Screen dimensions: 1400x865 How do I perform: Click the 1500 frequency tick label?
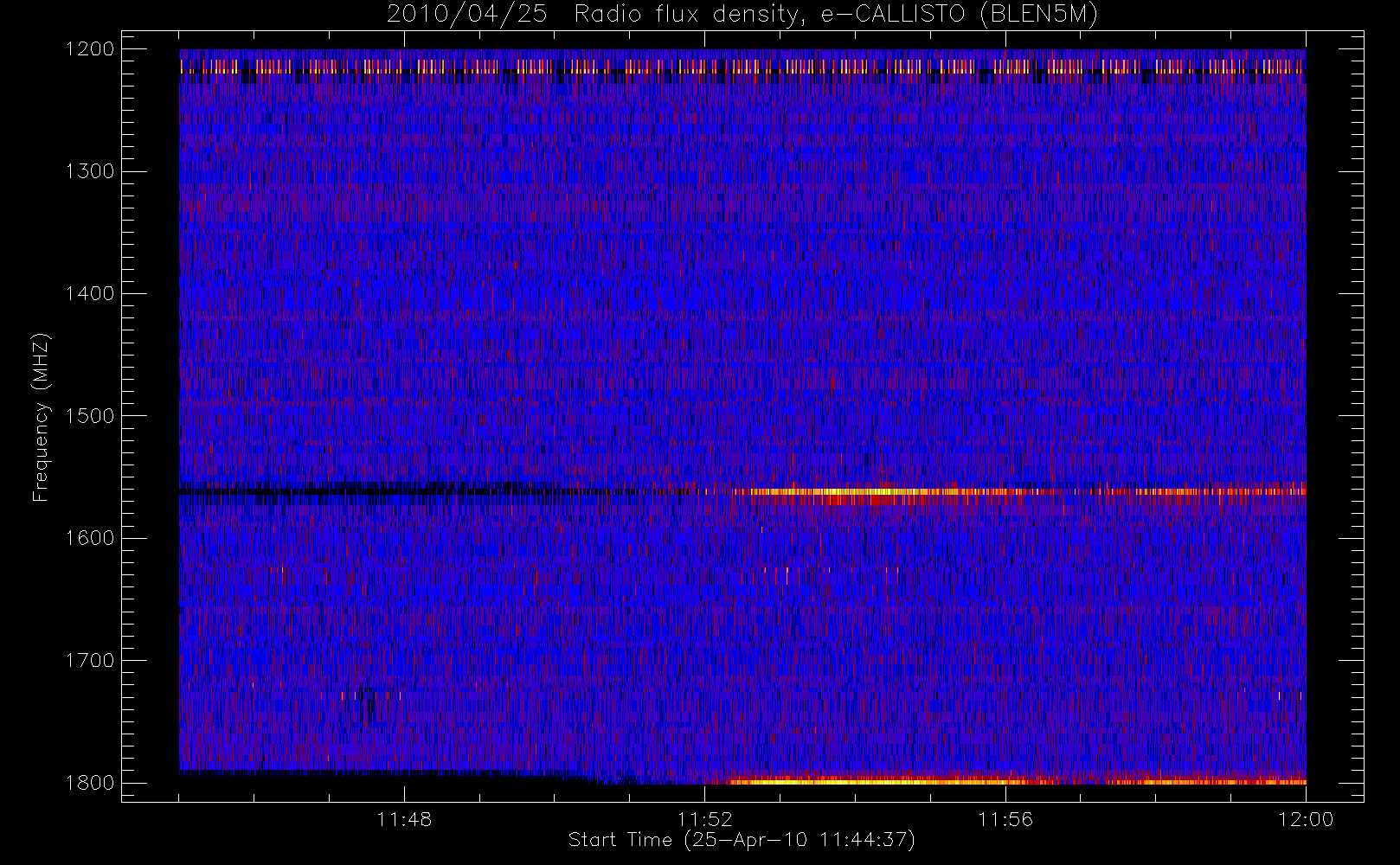point(90,416)
